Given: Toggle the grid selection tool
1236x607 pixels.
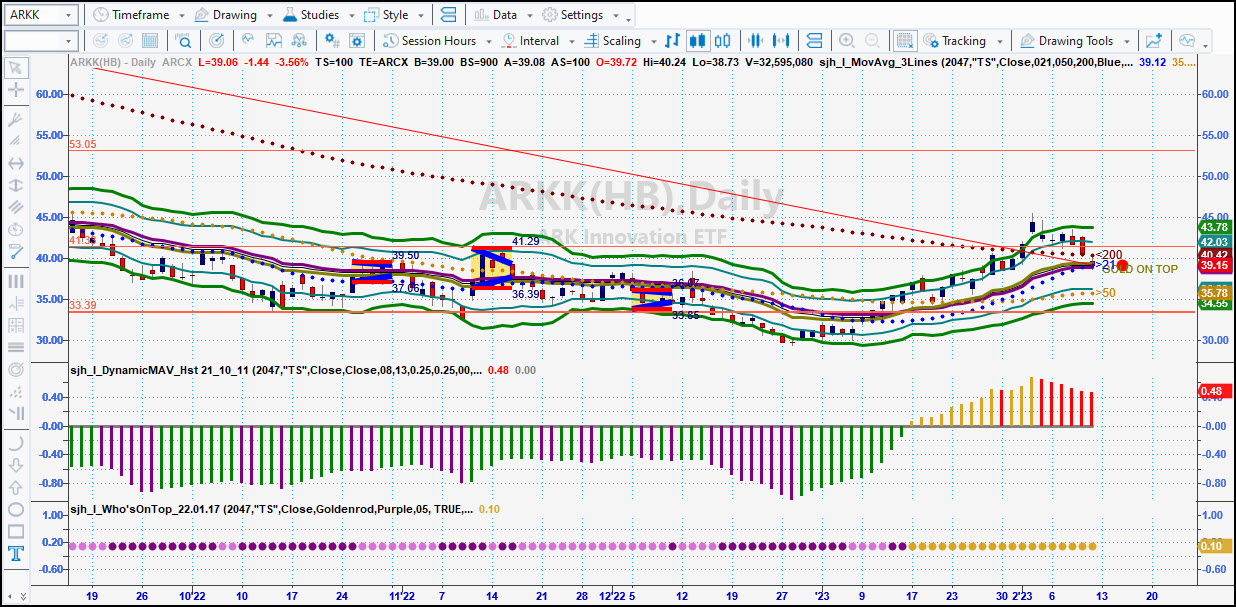Looking at the screenshot, I should coord(904,41).
